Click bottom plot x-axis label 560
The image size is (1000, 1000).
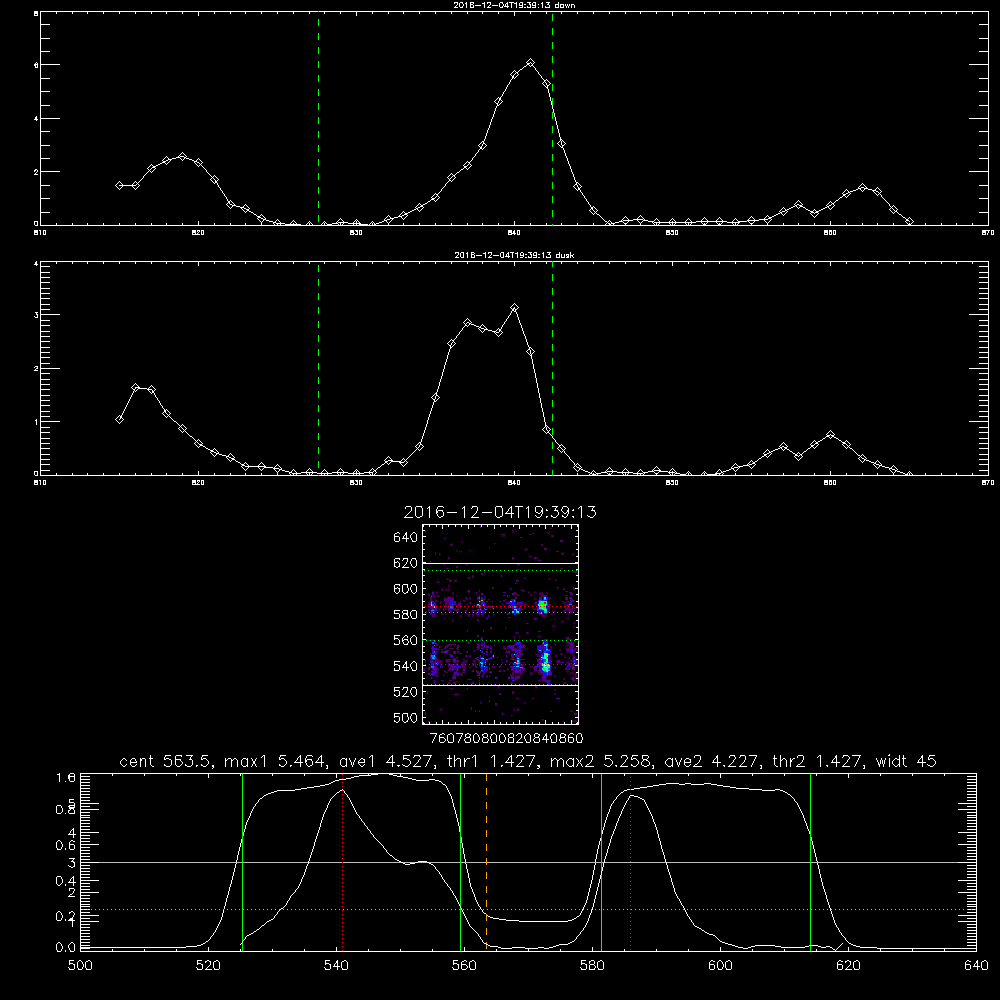click(464, 966)
